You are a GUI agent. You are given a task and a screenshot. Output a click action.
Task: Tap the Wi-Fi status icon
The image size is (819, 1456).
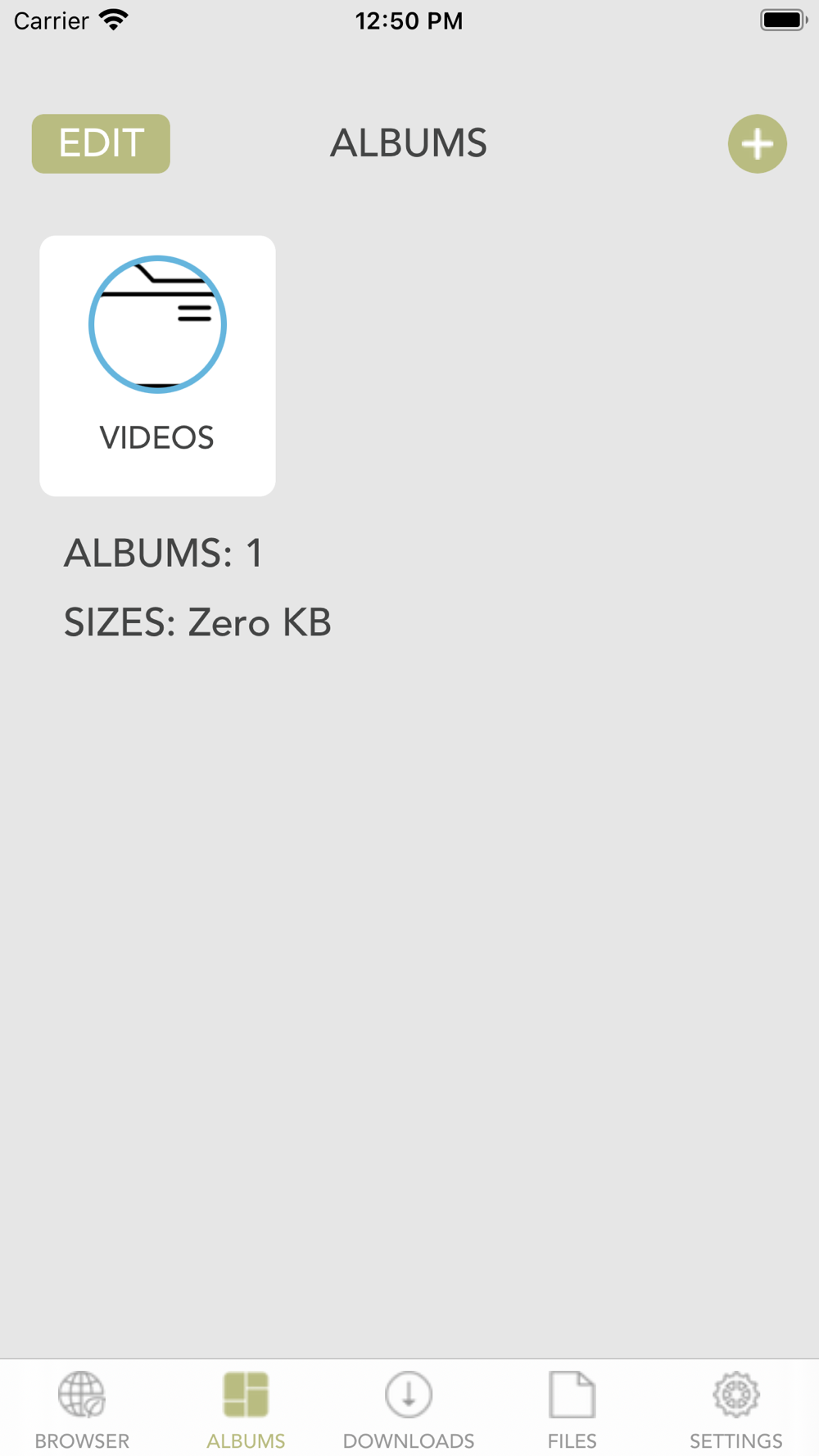(x=114, y=20)
